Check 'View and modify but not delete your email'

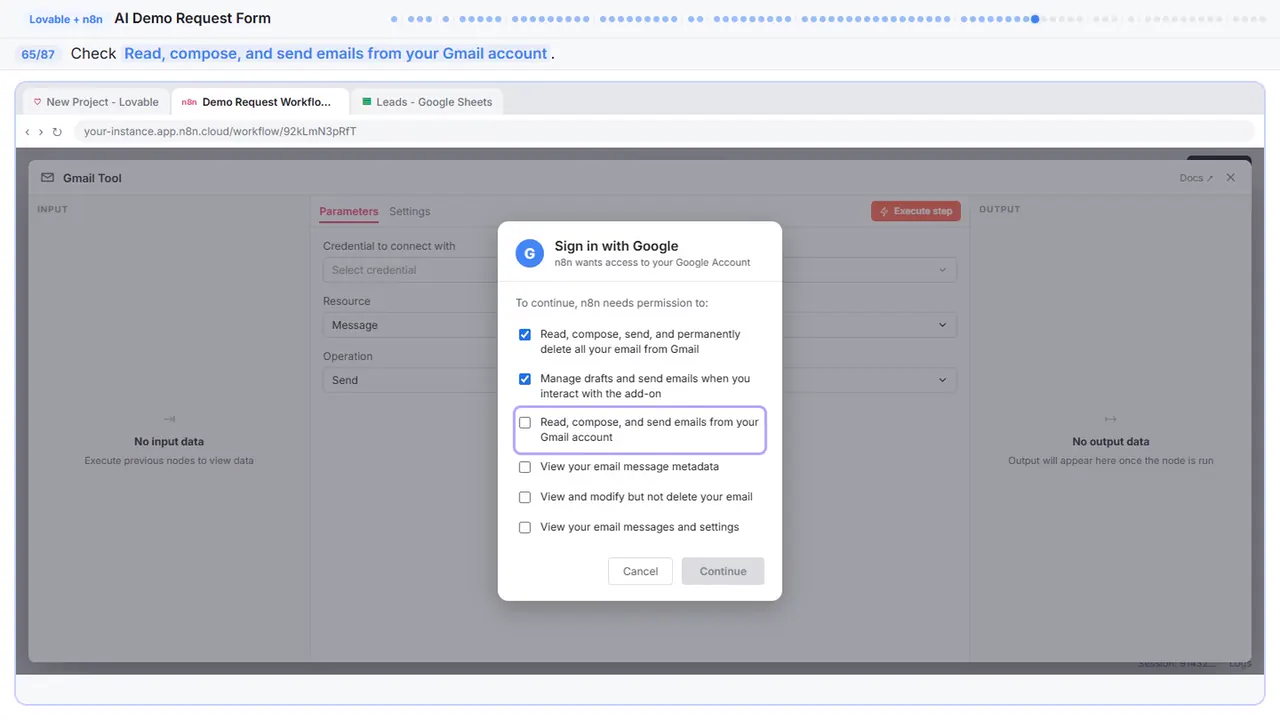(x=525, y=497)
